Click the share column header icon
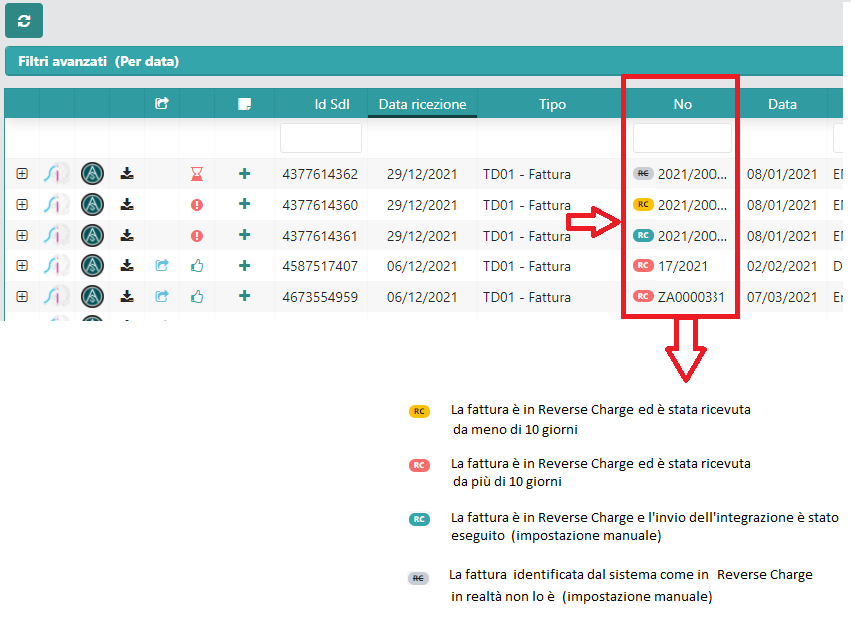Viewport: 851px width, 625px height. tap(162, 103)
